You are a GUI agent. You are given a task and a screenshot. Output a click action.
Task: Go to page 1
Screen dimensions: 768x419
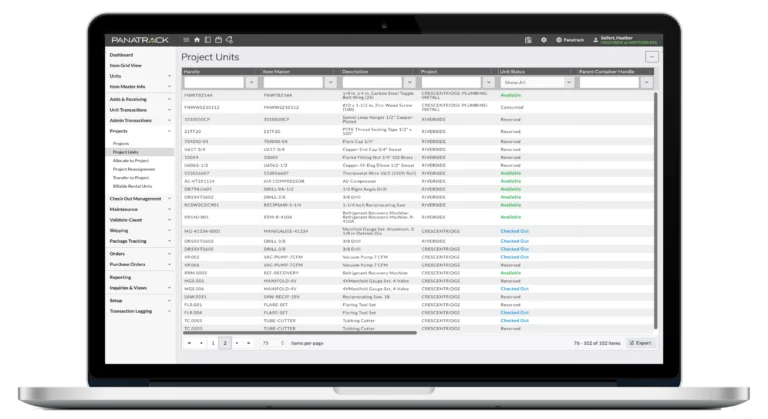tap(213, 343)
